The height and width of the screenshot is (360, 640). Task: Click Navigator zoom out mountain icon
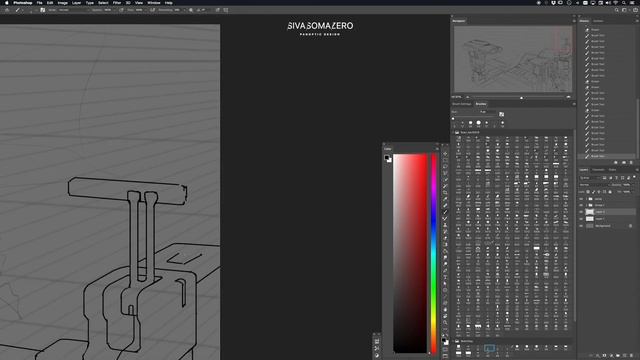pos(468,97)
